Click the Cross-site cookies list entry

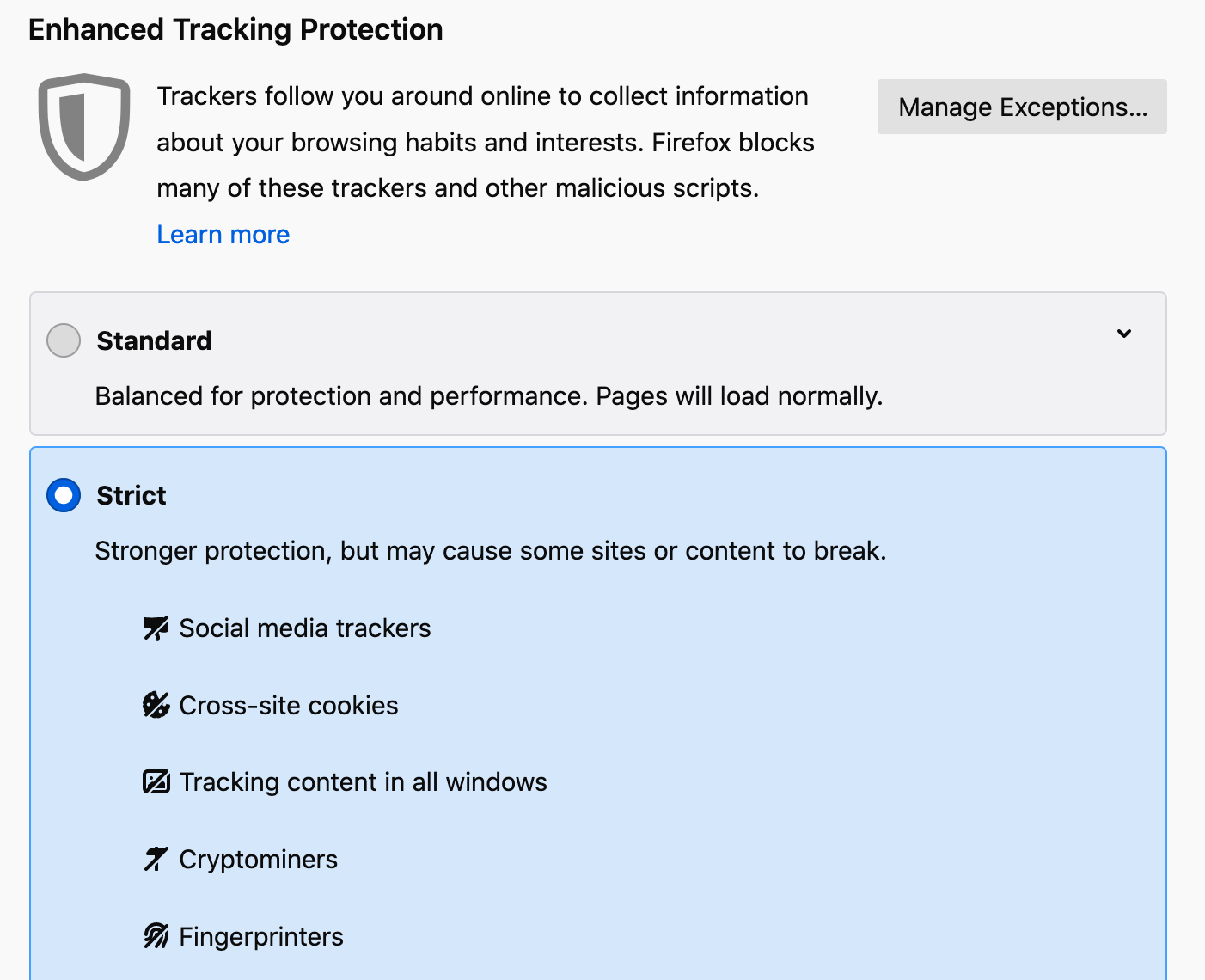tap(288, 705)
